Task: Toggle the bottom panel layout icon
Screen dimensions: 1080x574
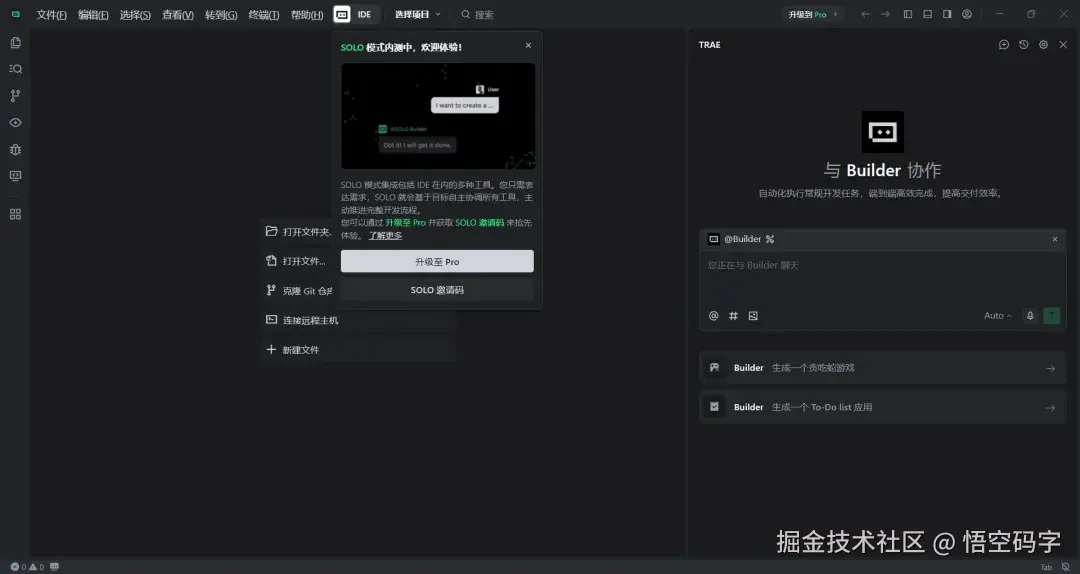Action: coord(928,14)
